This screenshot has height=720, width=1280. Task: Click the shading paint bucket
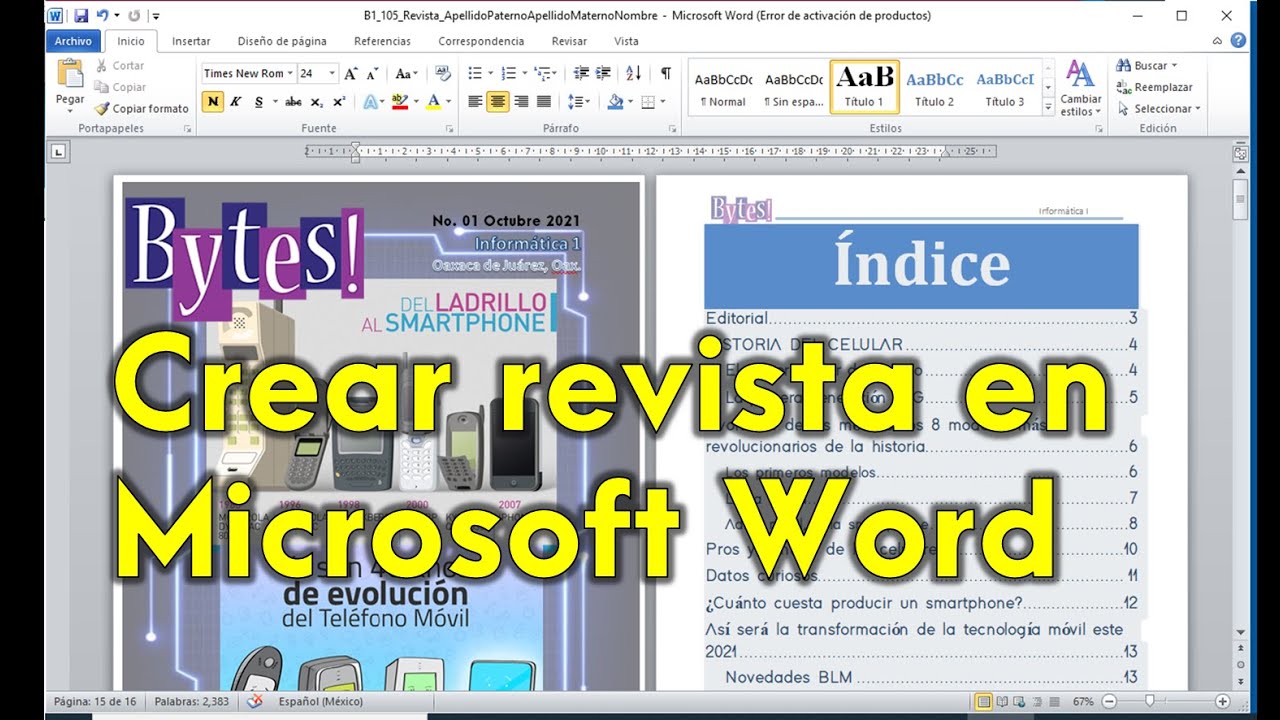615,101
